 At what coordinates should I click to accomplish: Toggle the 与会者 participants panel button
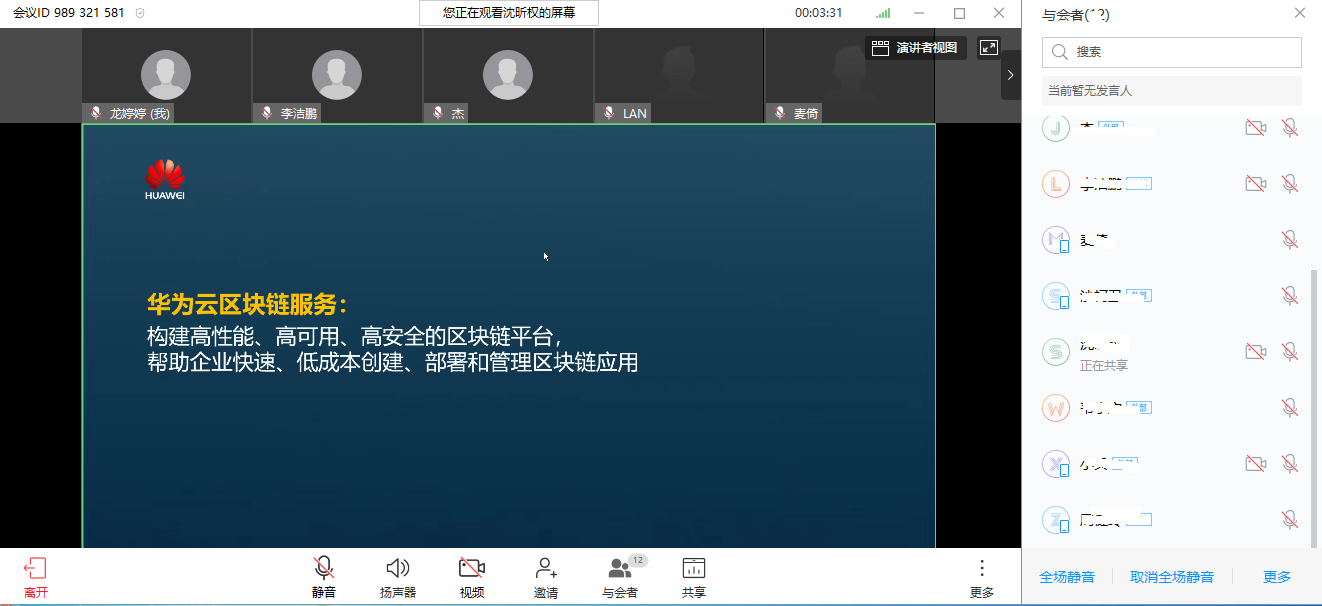click(620, 569)
